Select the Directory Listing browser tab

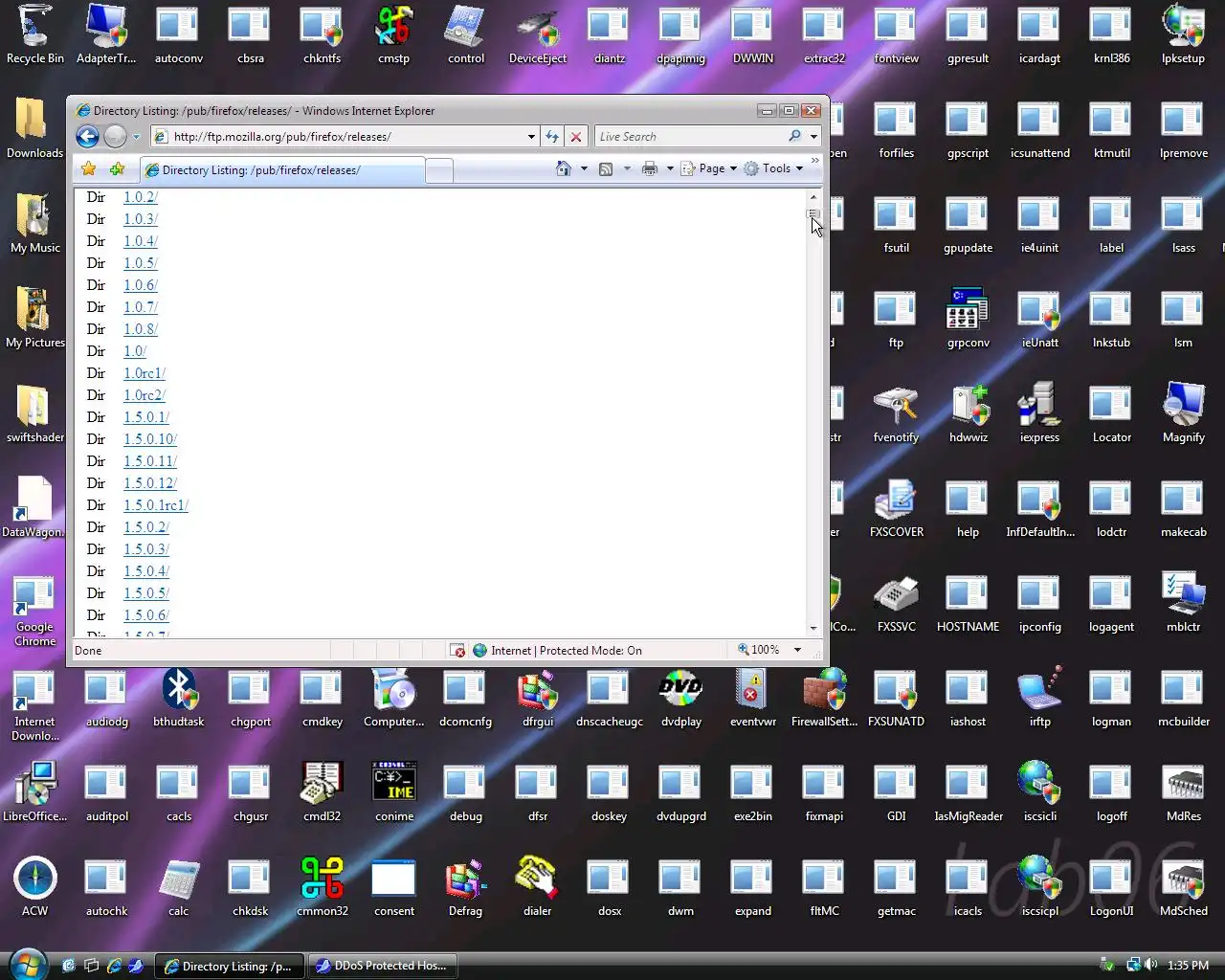click(x=281, y=170)
